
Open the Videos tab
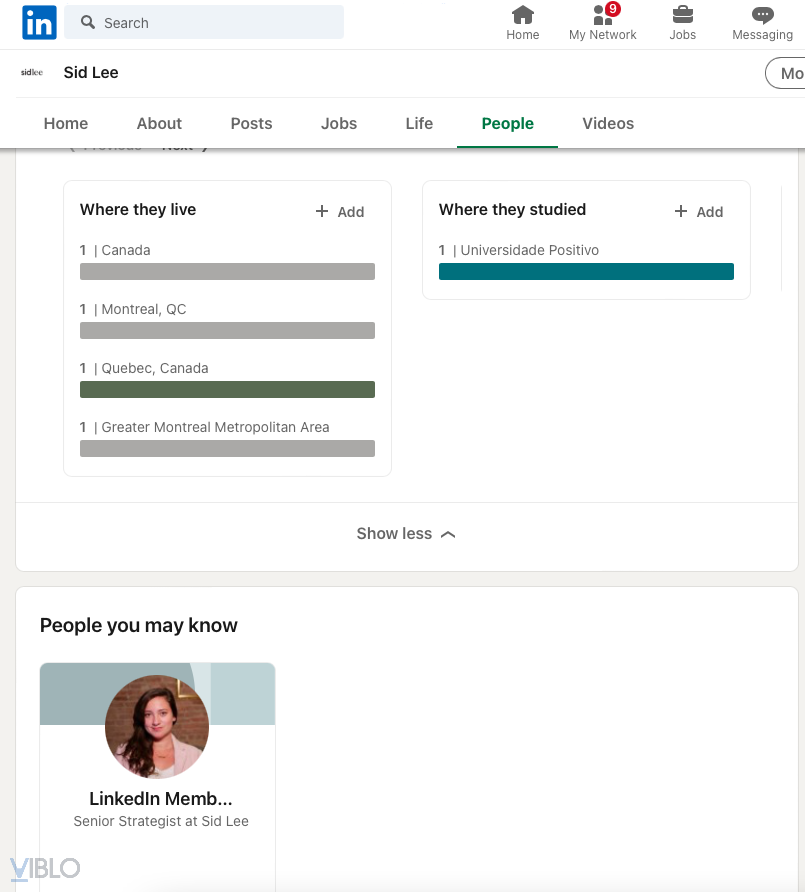(608, 124)
